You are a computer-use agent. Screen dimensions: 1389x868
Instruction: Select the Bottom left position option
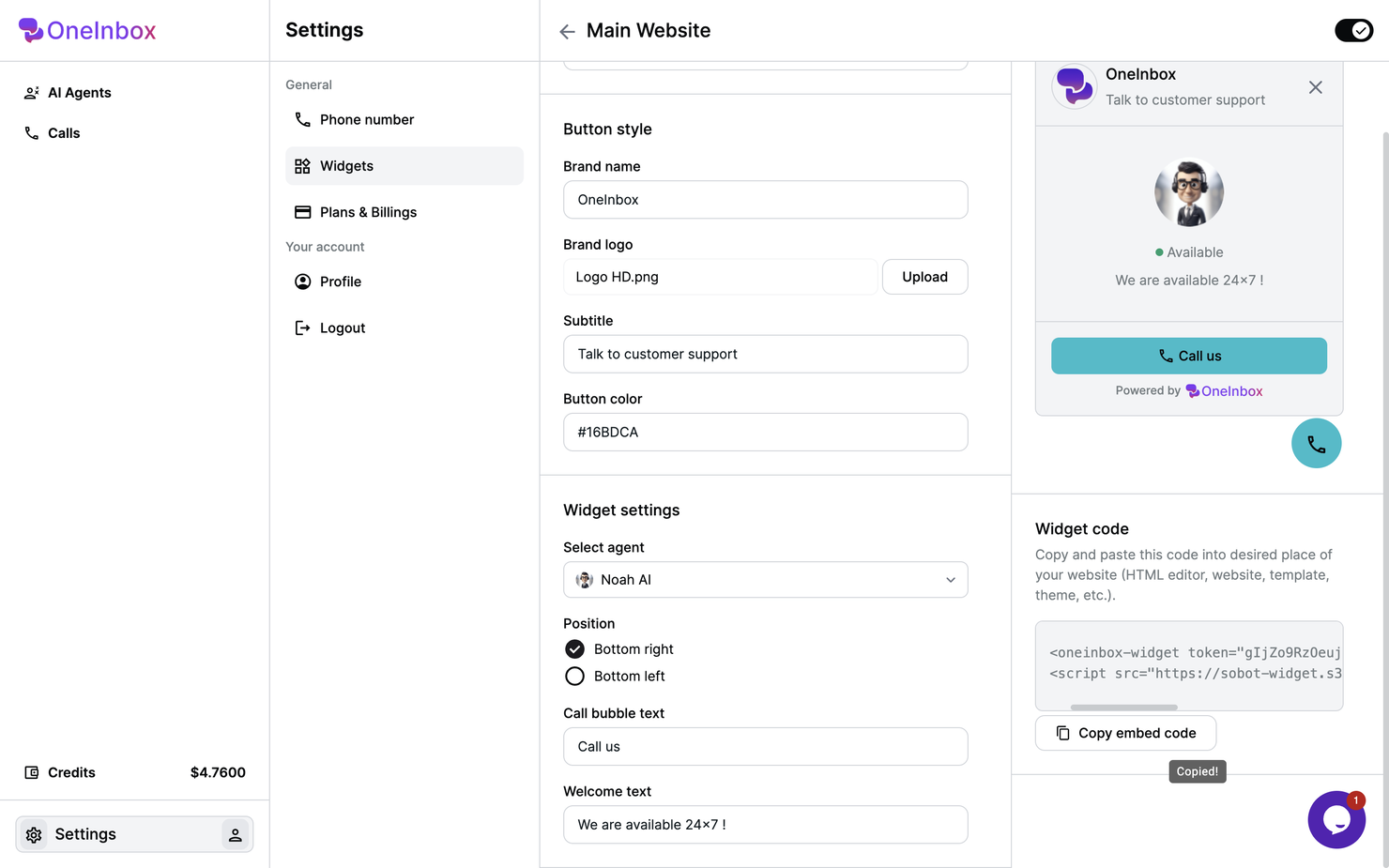point(616,677)
